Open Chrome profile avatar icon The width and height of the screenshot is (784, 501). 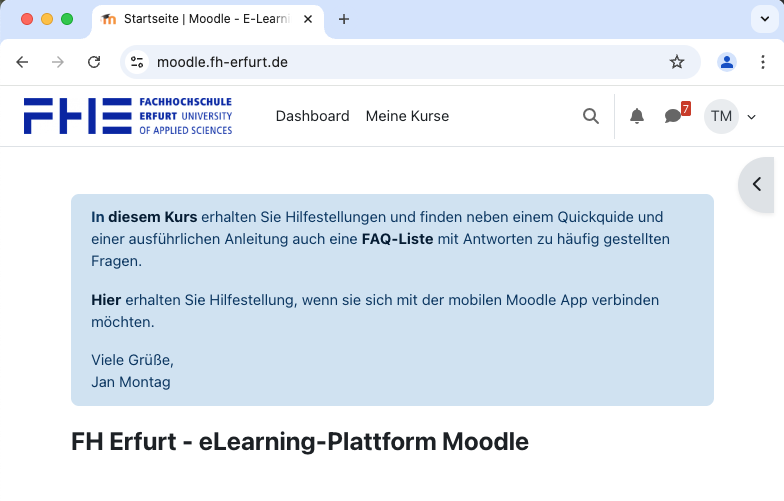727,62
